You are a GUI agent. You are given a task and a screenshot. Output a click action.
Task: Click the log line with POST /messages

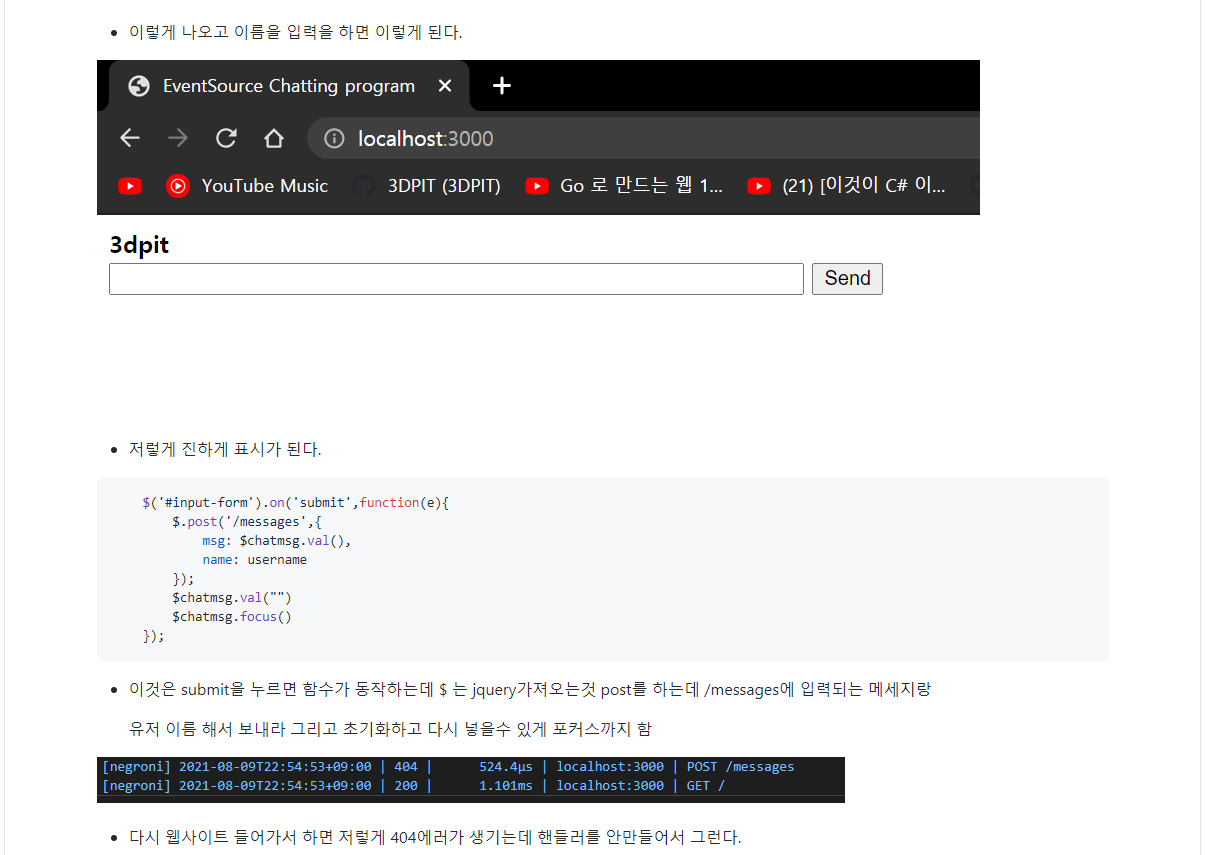(448, 767)
